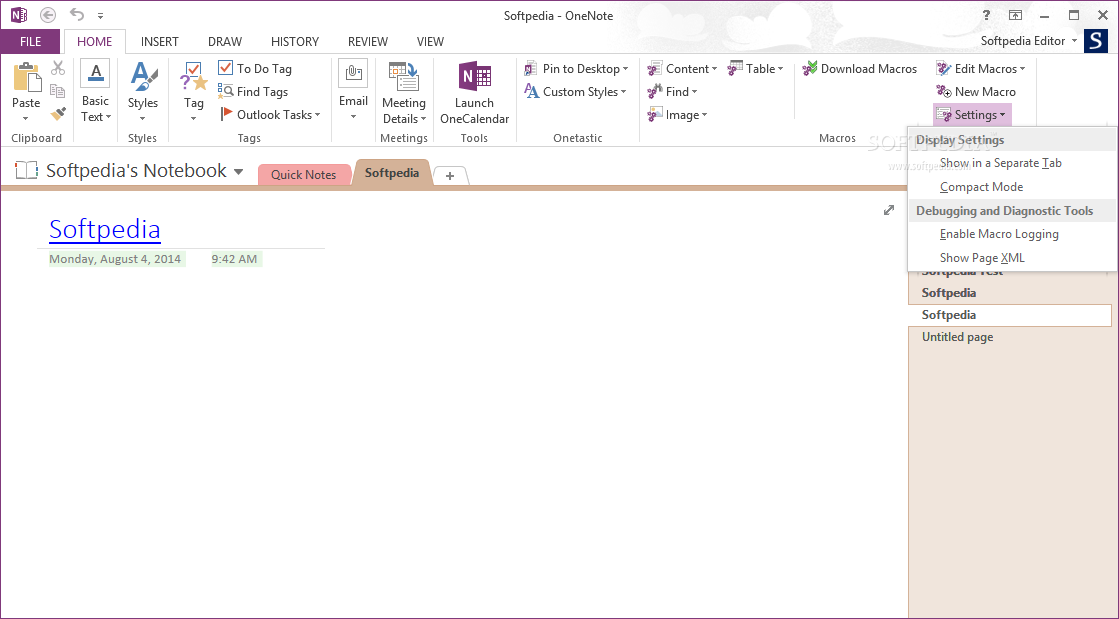Click Custom Styles icon
This screenshot has width=1119, height=619.
coord(531,91)
